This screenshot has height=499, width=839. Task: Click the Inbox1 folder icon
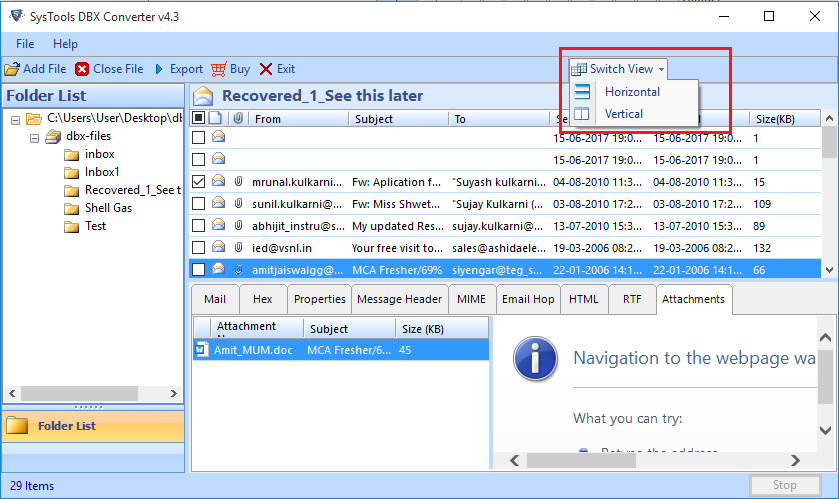point(72,173)
